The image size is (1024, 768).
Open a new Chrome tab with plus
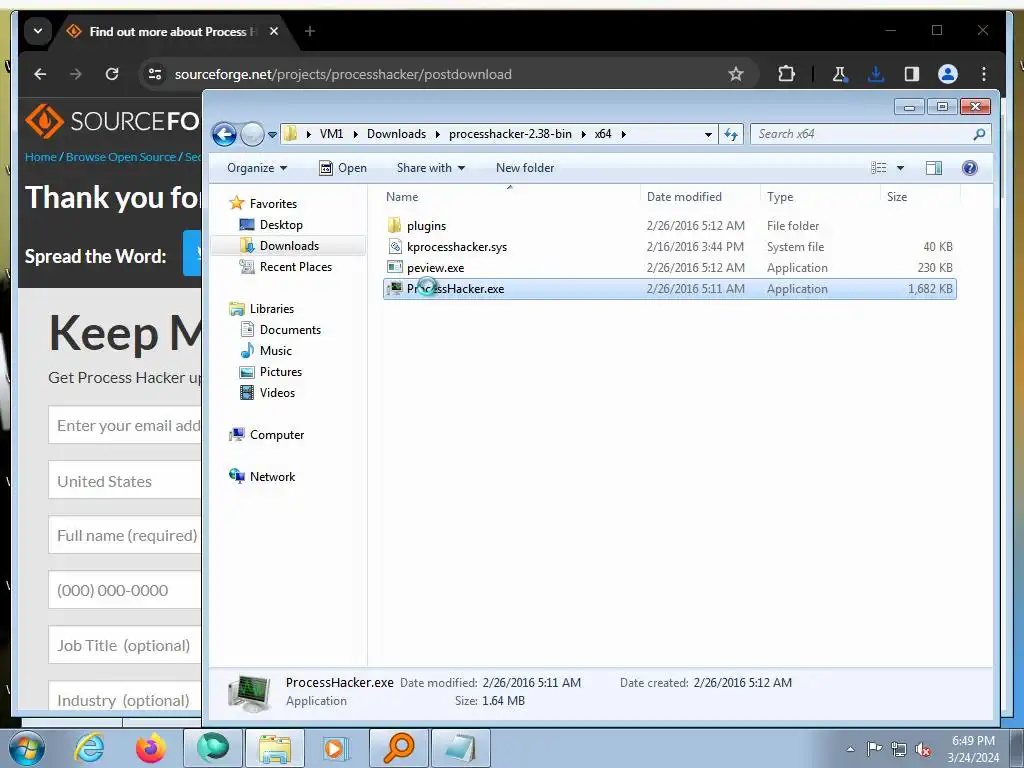pyautogui.click(x=310, y=31)
